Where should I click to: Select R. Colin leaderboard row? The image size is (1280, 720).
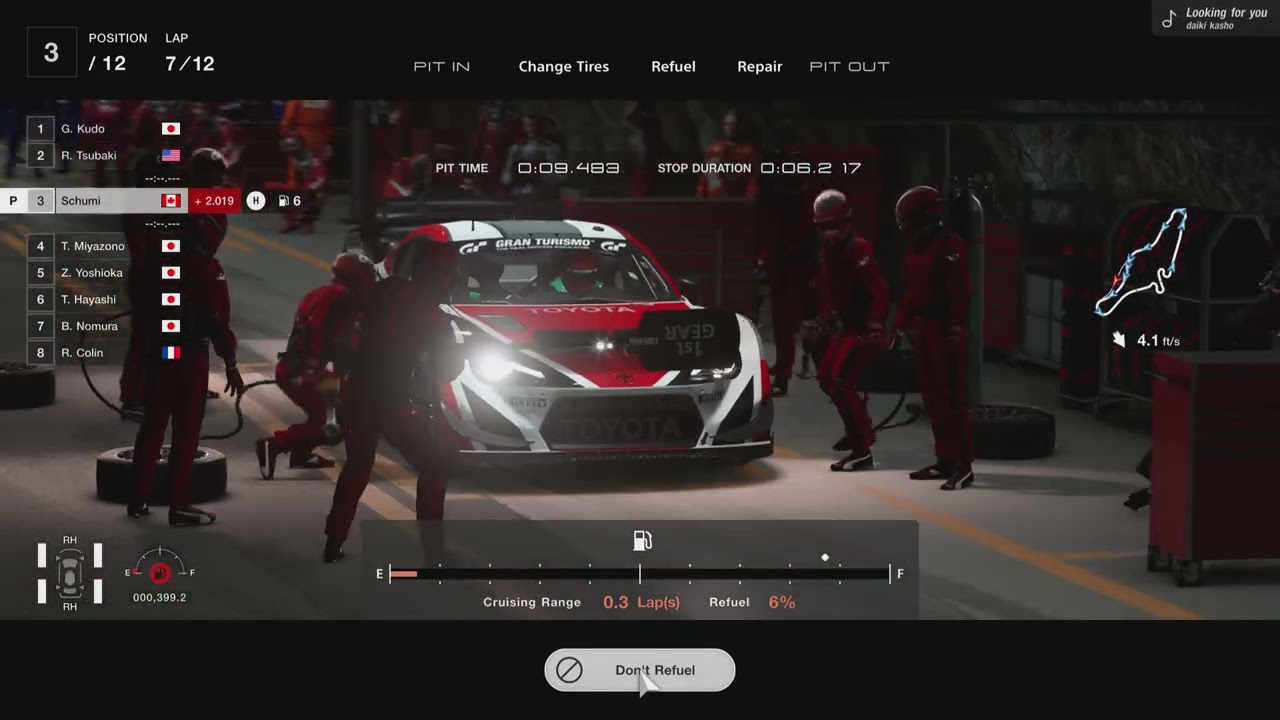(108, 352)
